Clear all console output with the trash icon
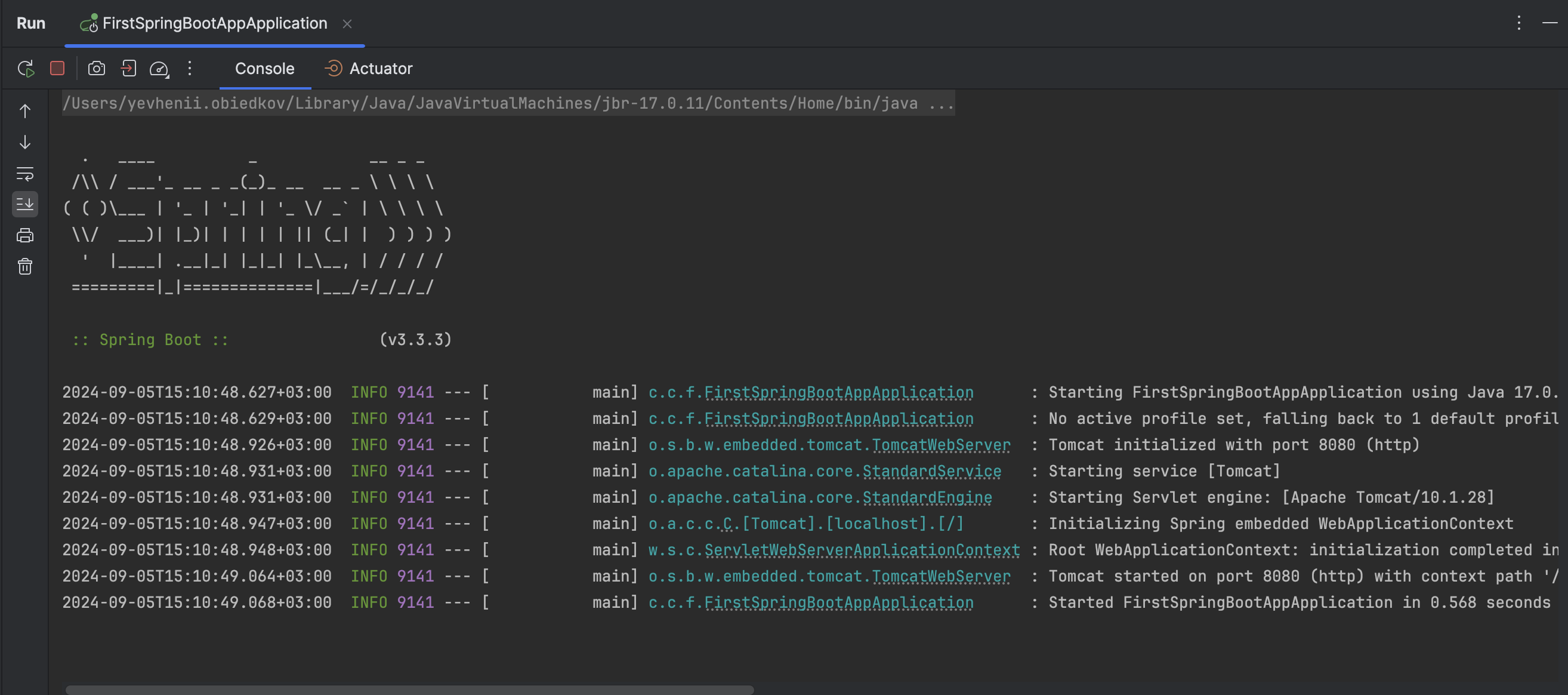The width and height of the screenshot is (1568, 695). [x=25, y=266]
